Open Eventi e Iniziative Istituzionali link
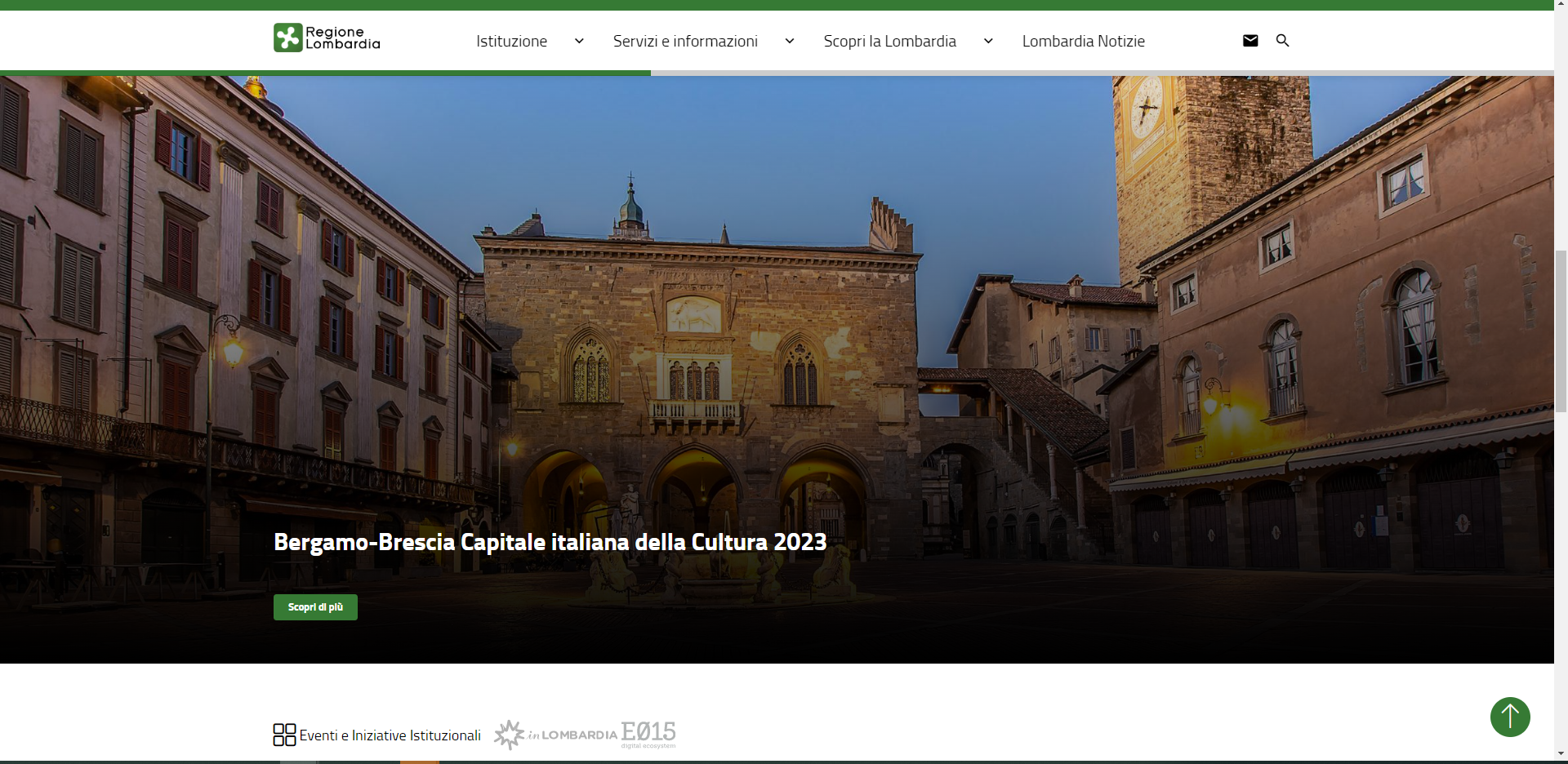1568x764 pixels. click(x=390, y=735)
